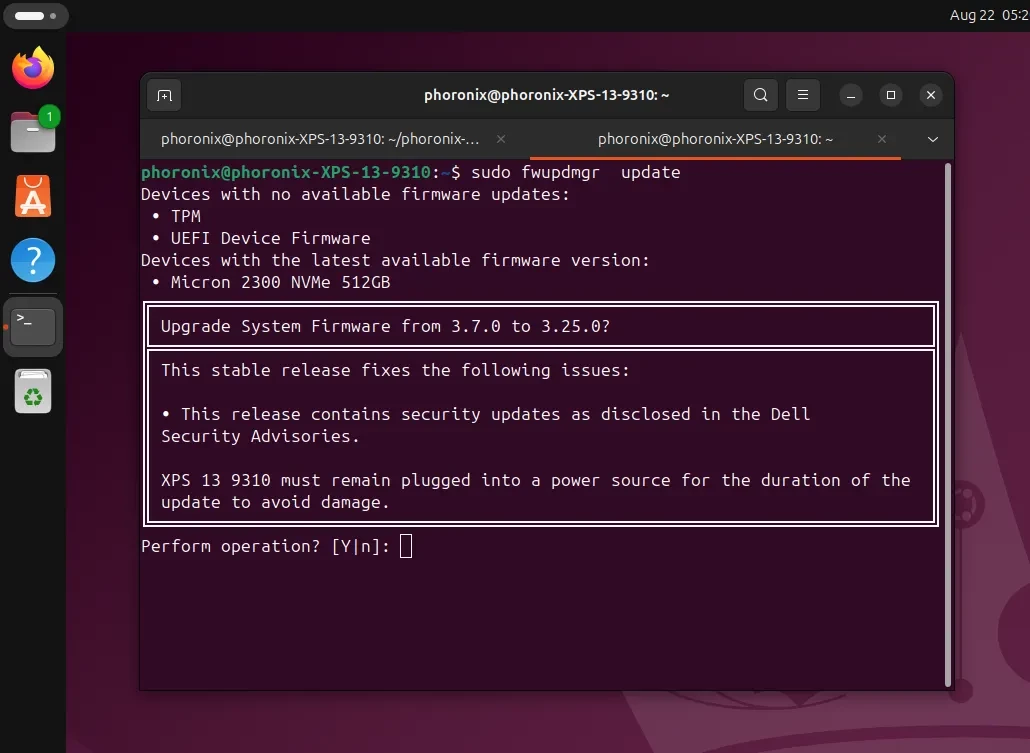Click the Terminal icon in the dock
The image size is (1030, 753).
(33, 326)
